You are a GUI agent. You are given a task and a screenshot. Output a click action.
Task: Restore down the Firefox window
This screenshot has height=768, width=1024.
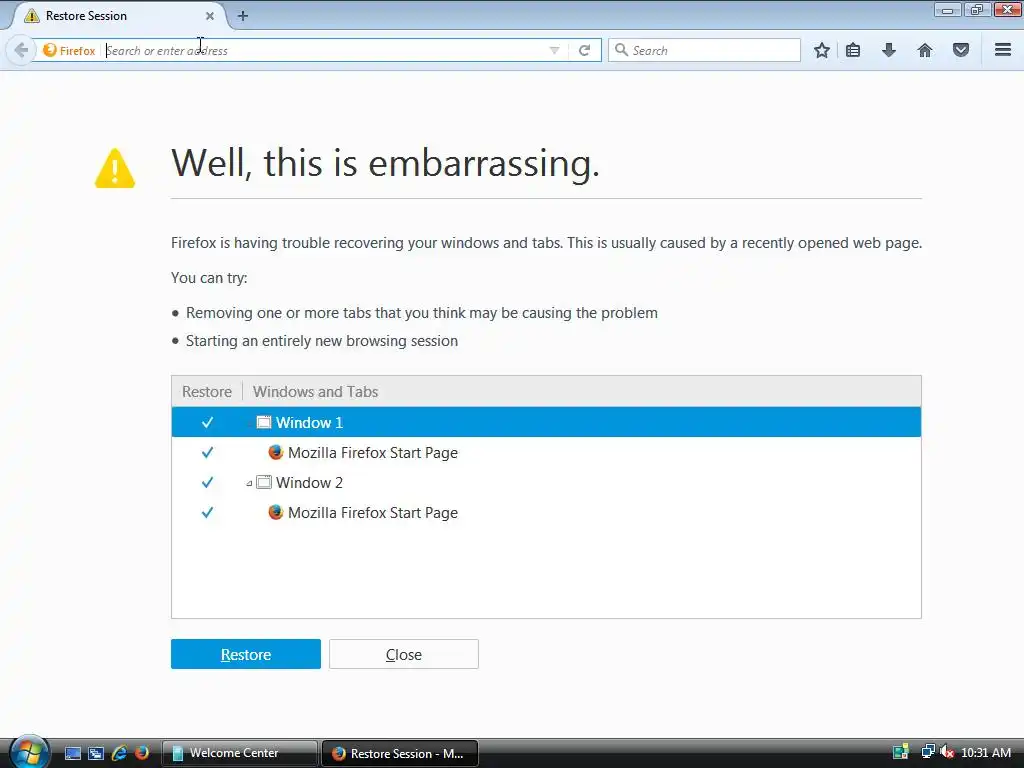977,10
